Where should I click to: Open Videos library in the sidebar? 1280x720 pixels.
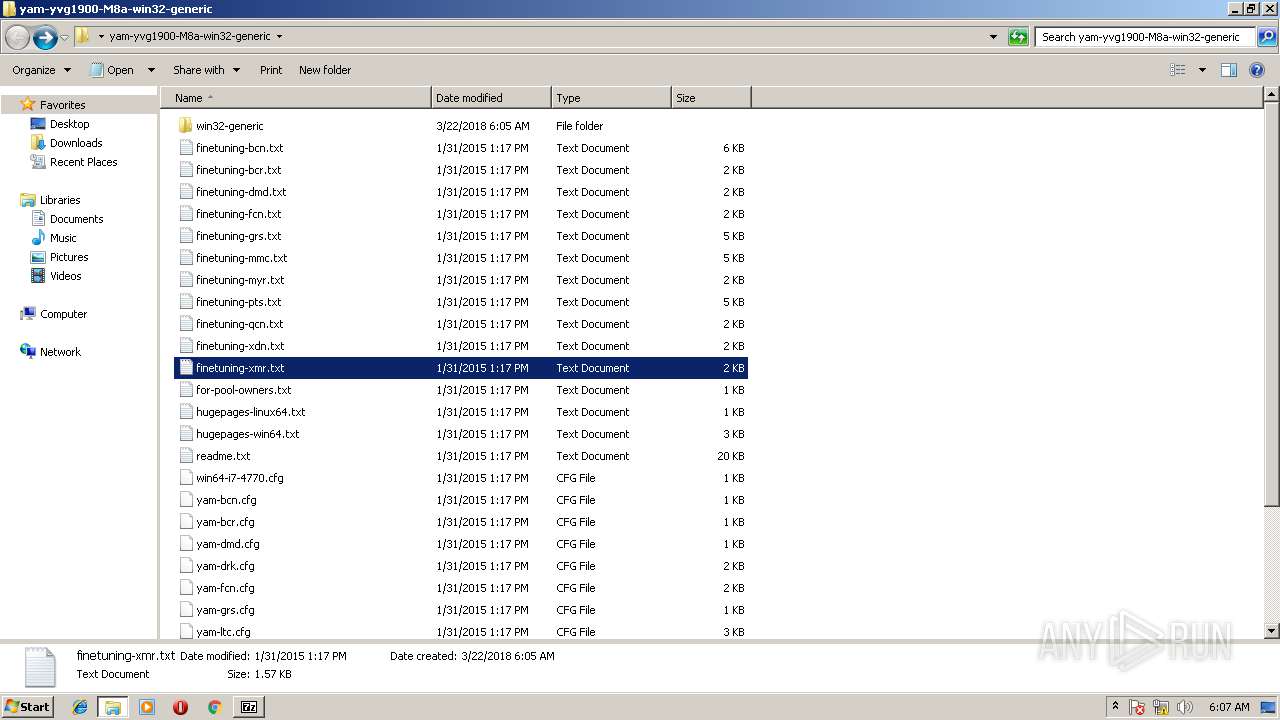point(65,276)
